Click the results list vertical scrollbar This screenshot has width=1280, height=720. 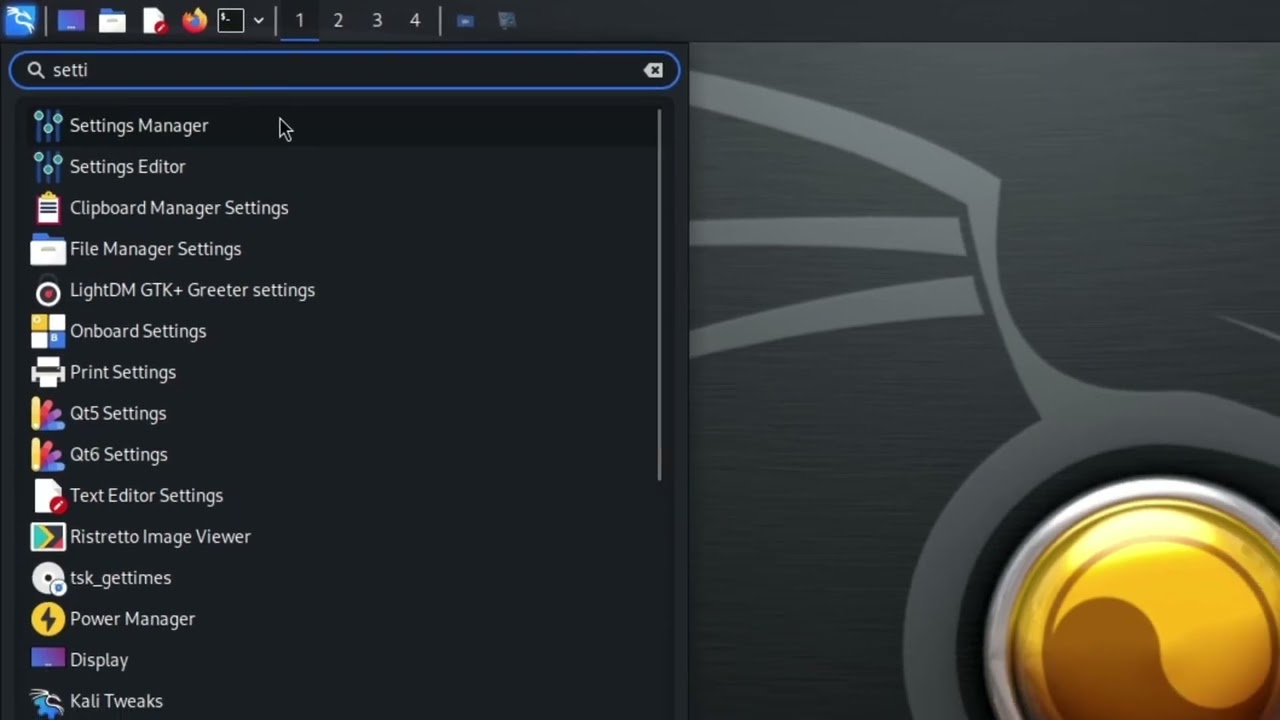tap(660, 295)
